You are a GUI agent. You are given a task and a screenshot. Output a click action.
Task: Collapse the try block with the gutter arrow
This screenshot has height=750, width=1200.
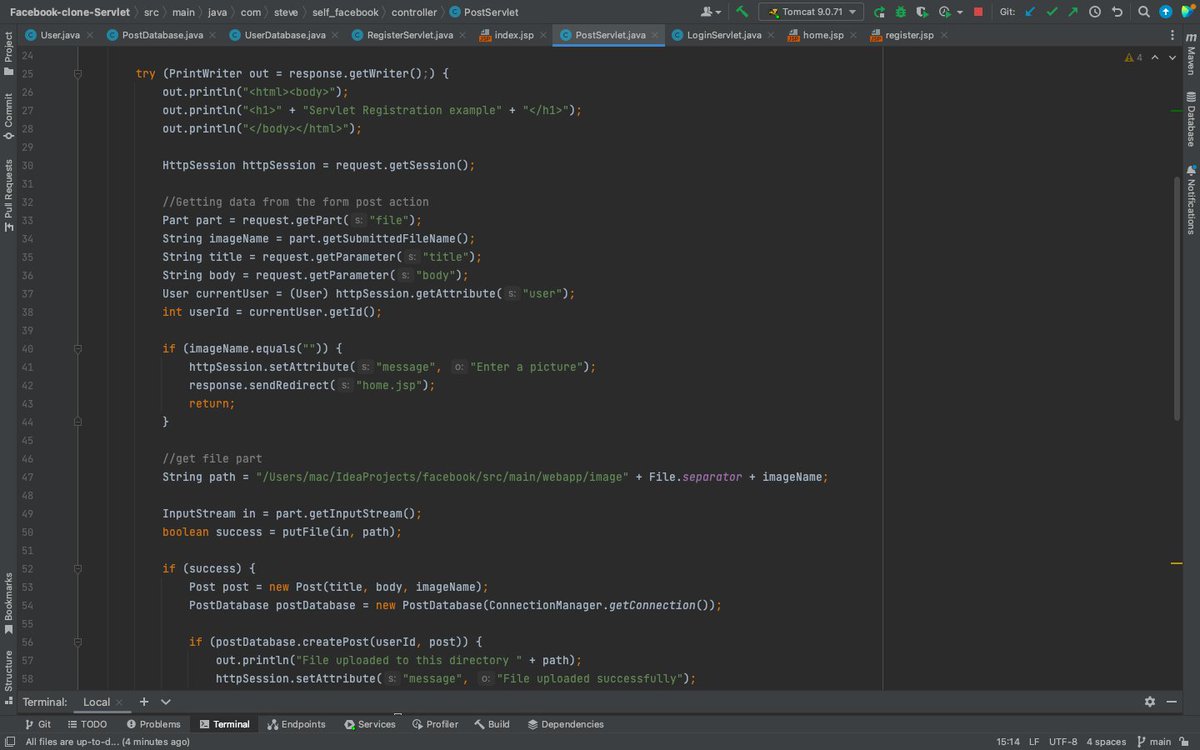coord(78,73)
